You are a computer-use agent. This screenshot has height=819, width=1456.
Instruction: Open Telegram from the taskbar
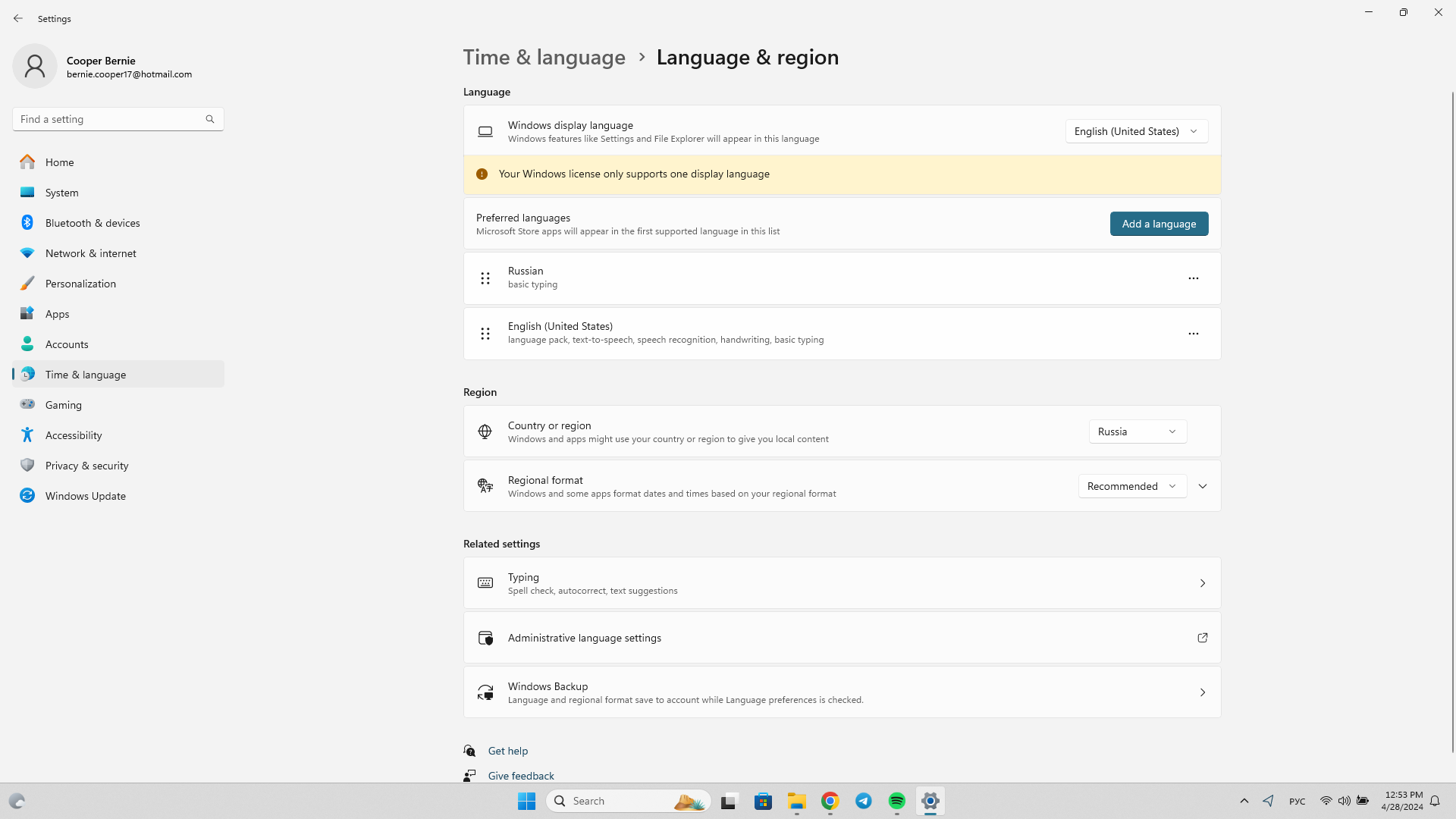tap(863, 801)
